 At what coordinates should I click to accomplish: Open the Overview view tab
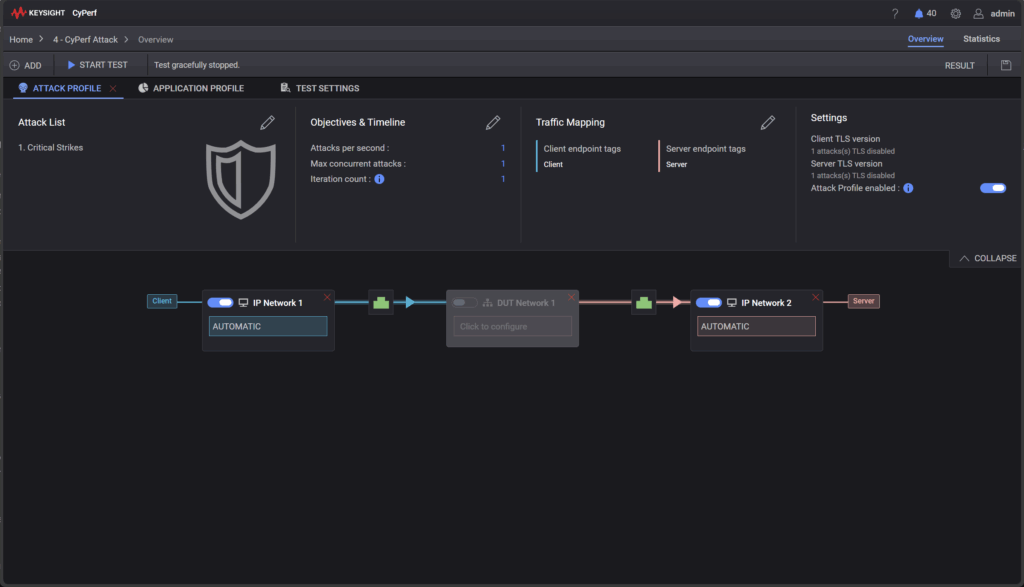[x=925, y=39]
